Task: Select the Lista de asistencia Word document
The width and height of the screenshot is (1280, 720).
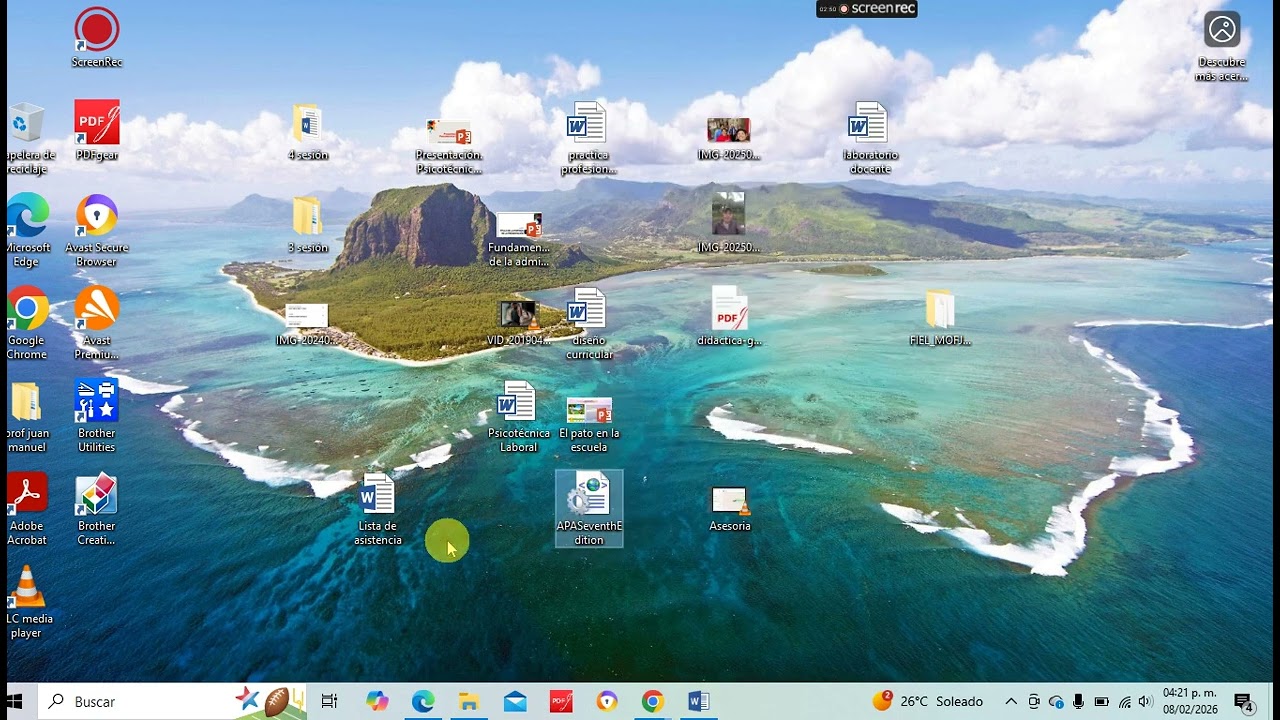Action: pyautogui.click(x=378, y=509)
